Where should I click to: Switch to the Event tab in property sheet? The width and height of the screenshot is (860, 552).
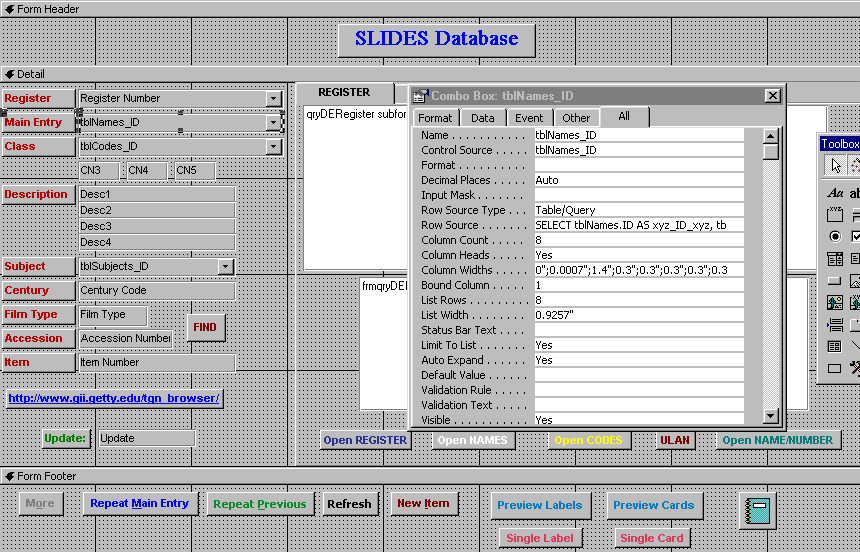[x=529, y=118]
